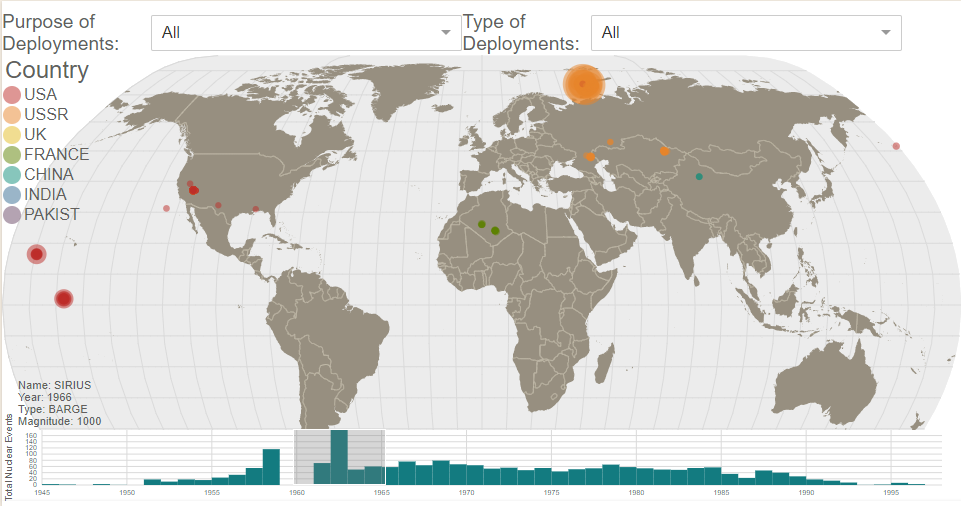Select the USA legend color swatch
This screenshot has height=506, width=961.
tap(12, 94)
